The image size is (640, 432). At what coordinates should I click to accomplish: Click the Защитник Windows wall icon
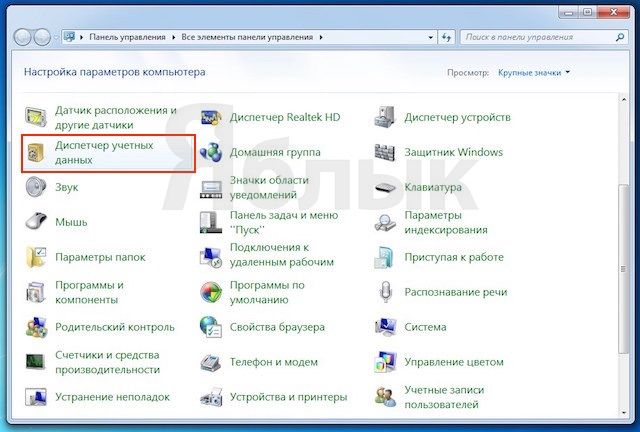[x=385, y=152]
